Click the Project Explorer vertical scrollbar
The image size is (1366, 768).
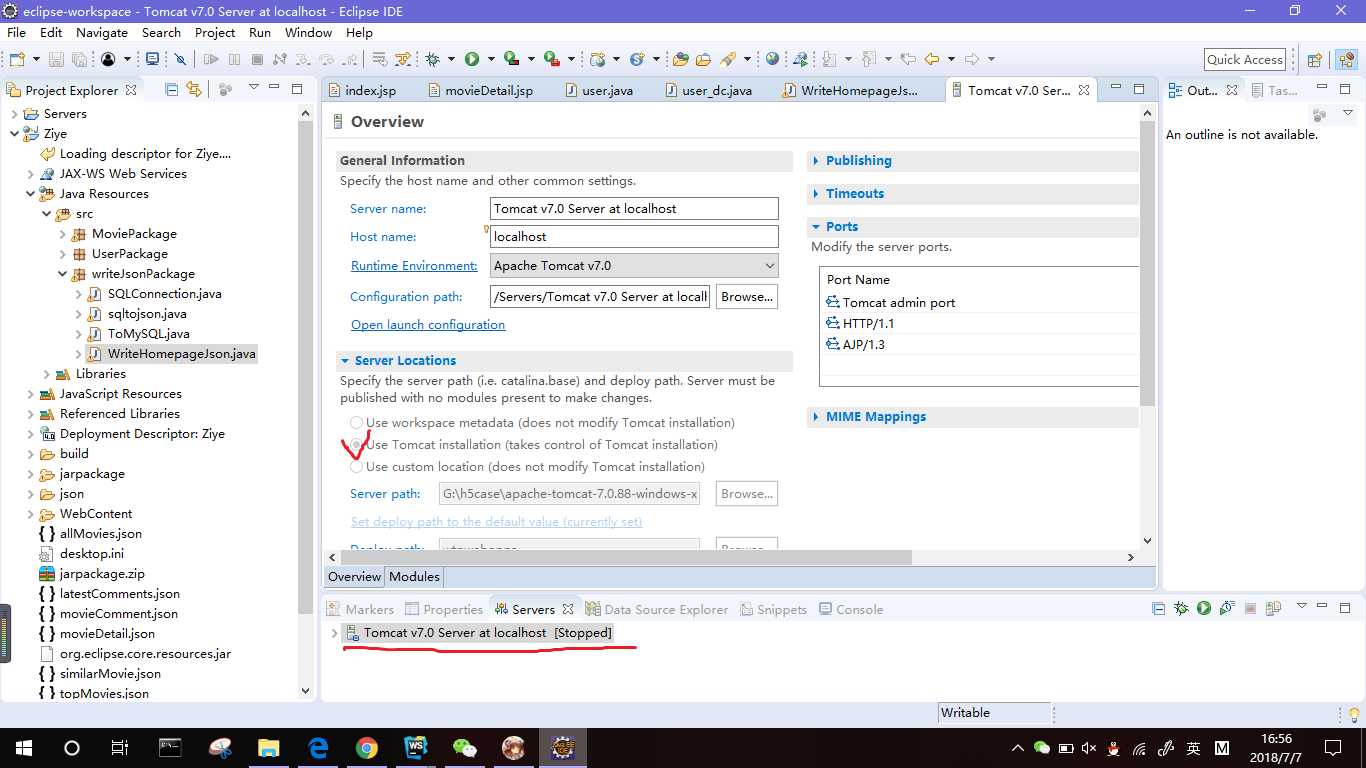(x=305, y=366)
